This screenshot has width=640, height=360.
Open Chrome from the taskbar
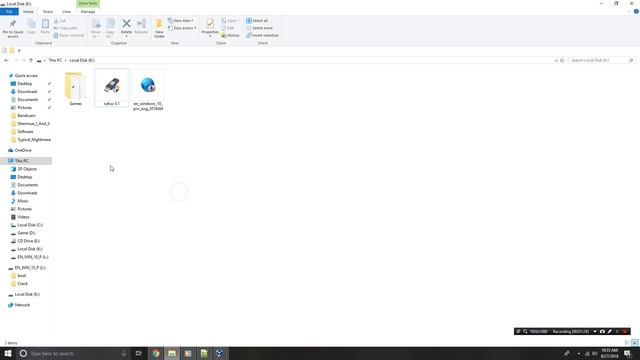(x=156, y=353)
